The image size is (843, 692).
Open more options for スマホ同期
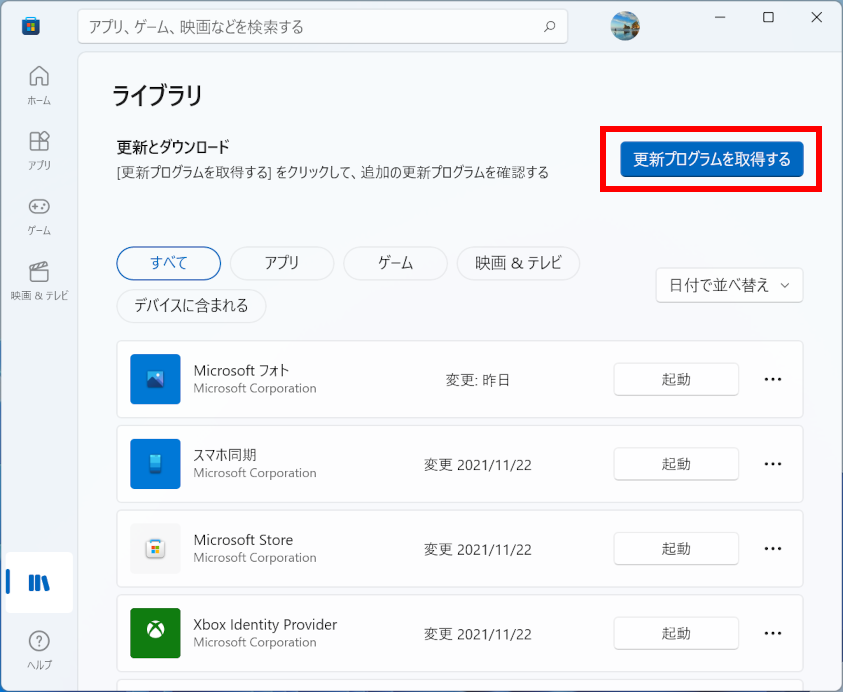click(773, 464)
